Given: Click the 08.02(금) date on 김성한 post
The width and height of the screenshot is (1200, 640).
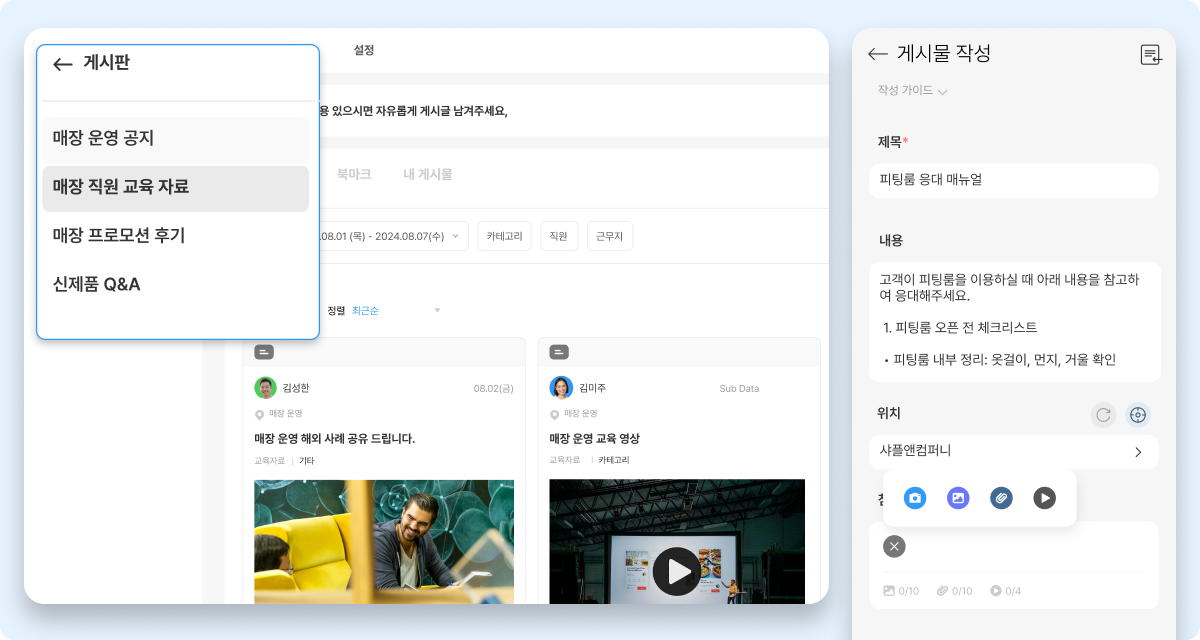Looking at the screenshot, I should [494, 388].
